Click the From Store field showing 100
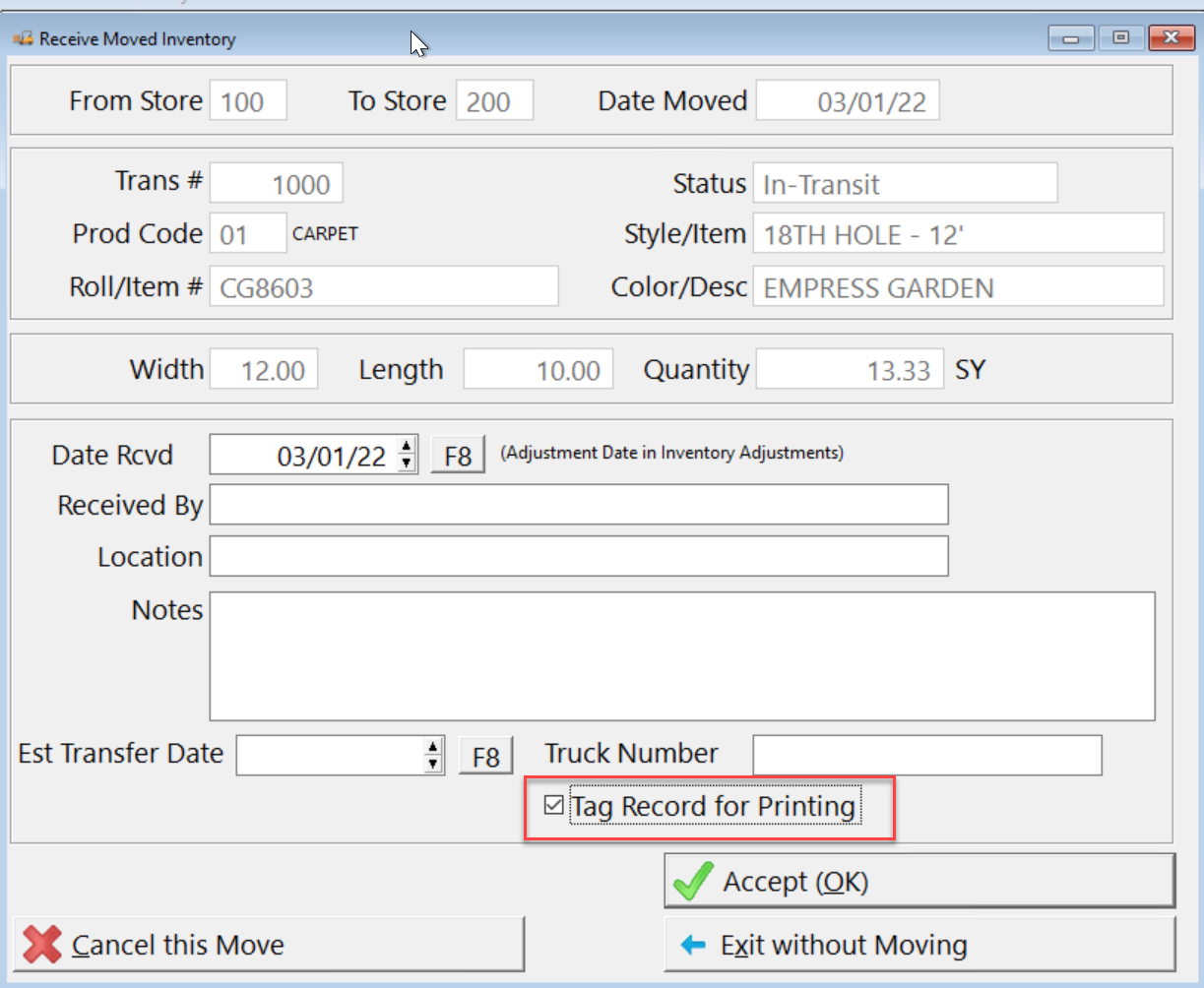1204x988 pixels. point(248,101)
